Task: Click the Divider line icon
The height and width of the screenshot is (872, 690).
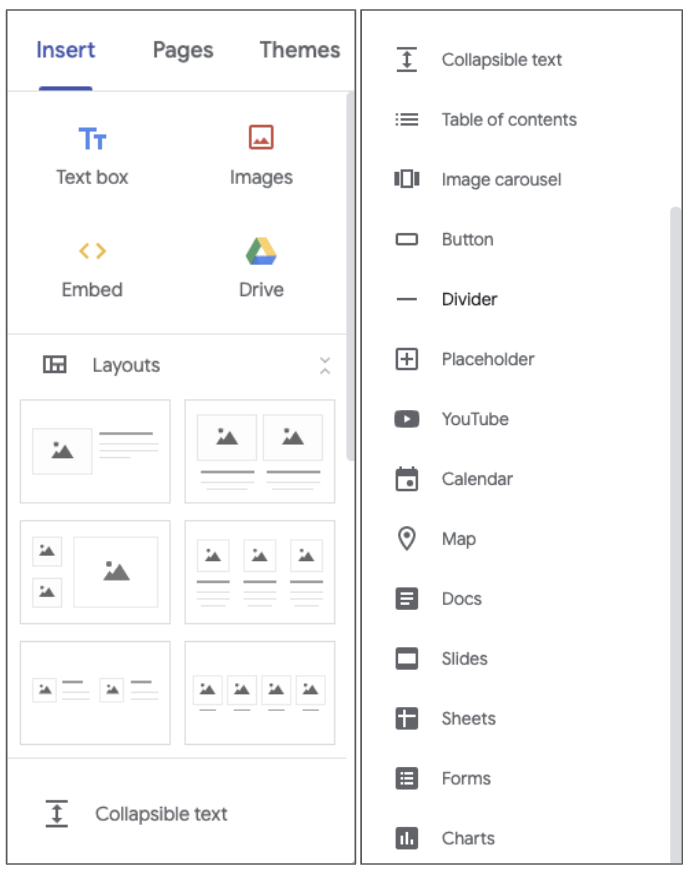Action: point(407,299)
